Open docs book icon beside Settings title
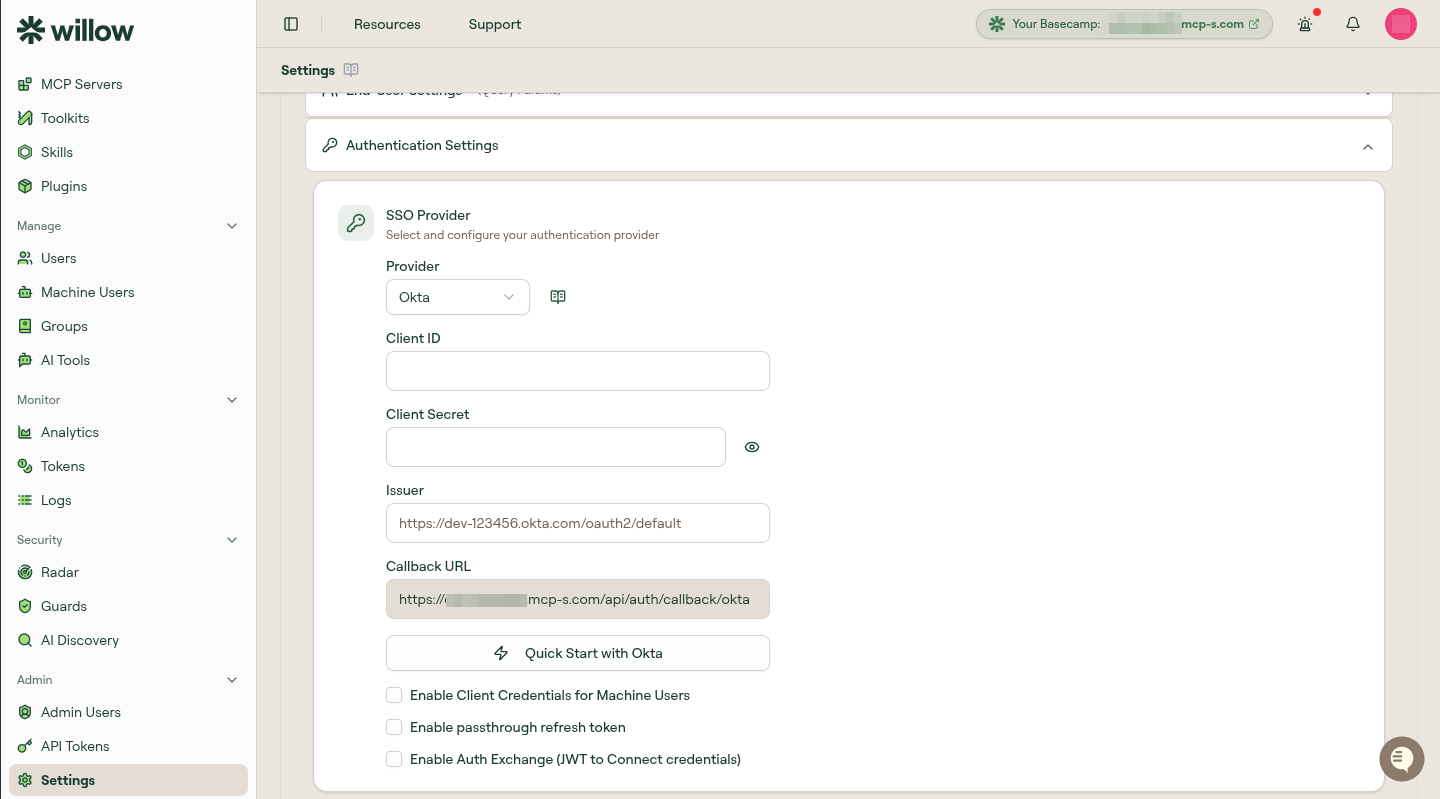This screenshot has width=1440, height=799. pos(351,70)
